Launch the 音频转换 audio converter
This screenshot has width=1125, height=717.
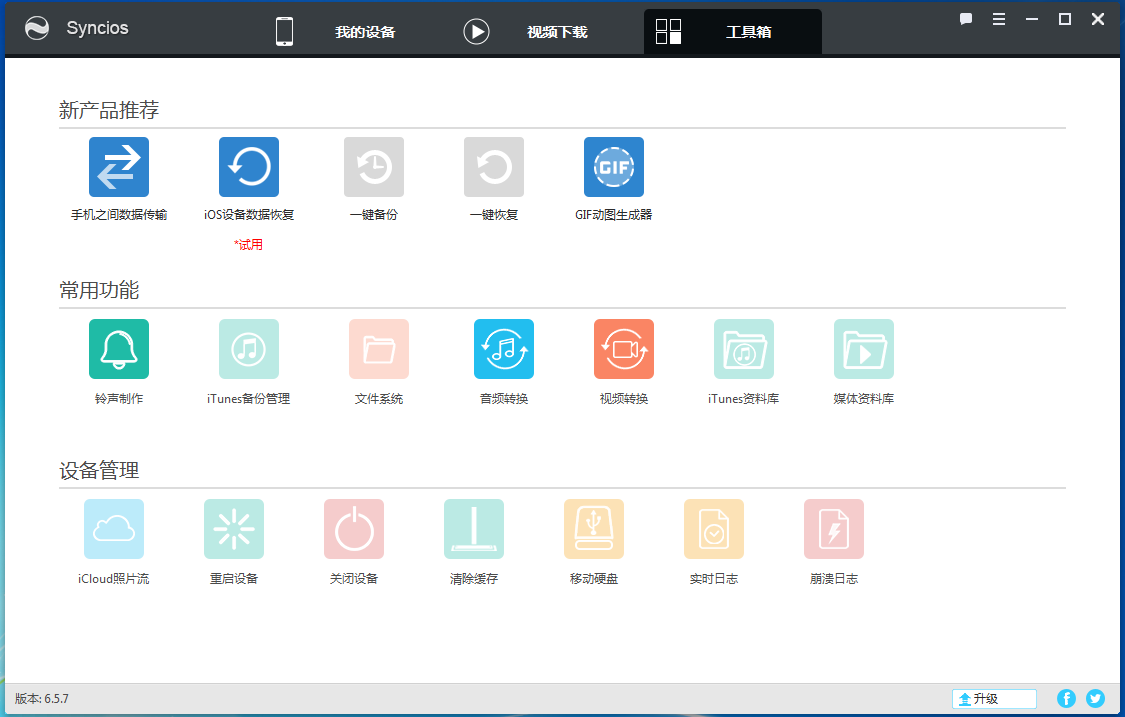click(x=504, y=349)
